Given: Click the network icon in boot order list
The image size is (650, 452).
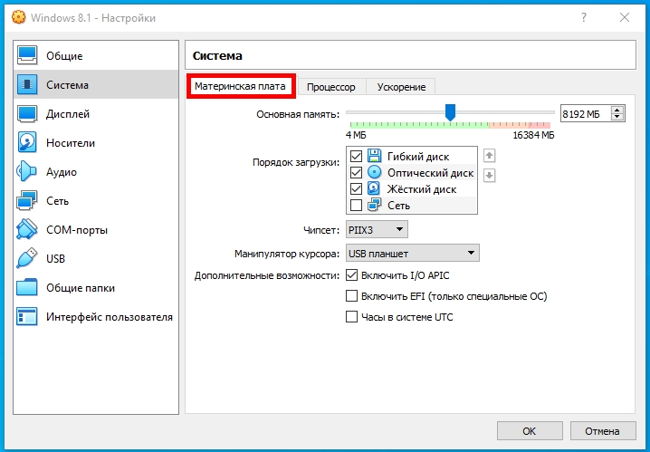Looking at the screenshot, I should pos(374,205).
